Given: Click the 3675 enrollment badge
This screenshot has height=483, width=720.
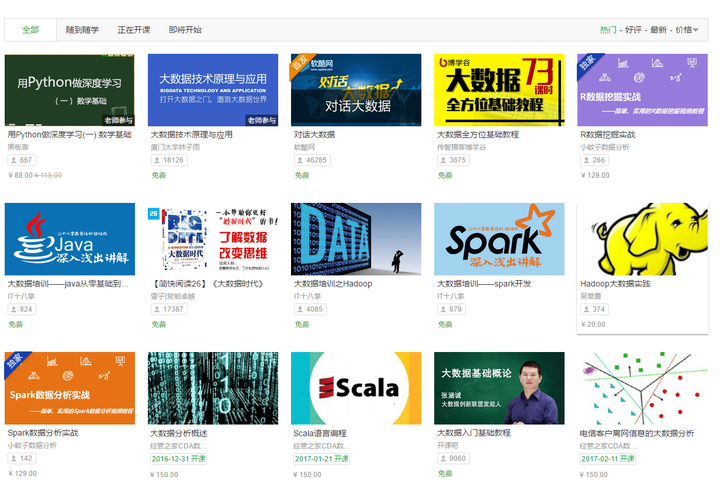Looking at the screenshot, I should (453, 160).
